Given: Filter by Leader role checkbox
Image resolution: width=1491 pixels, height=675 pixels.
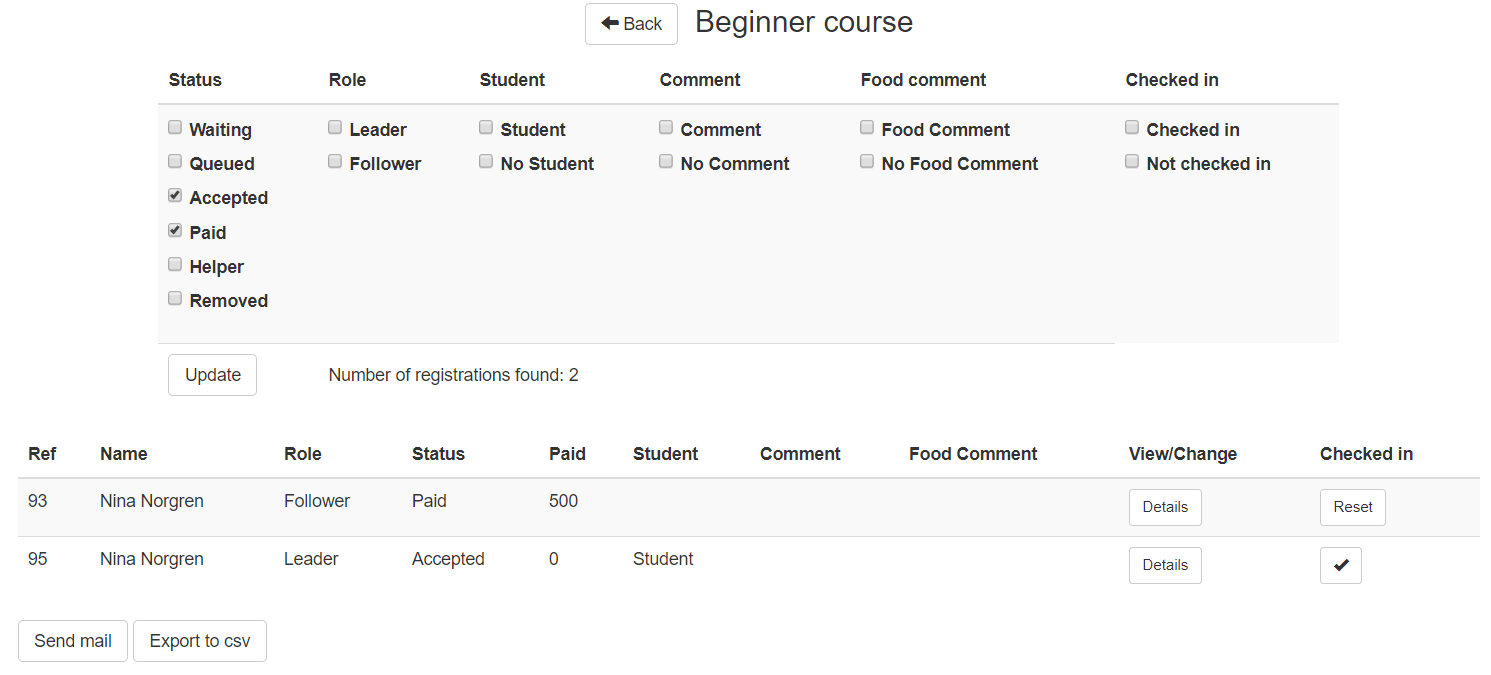Looking at the screenshot, I should [335, 128].
